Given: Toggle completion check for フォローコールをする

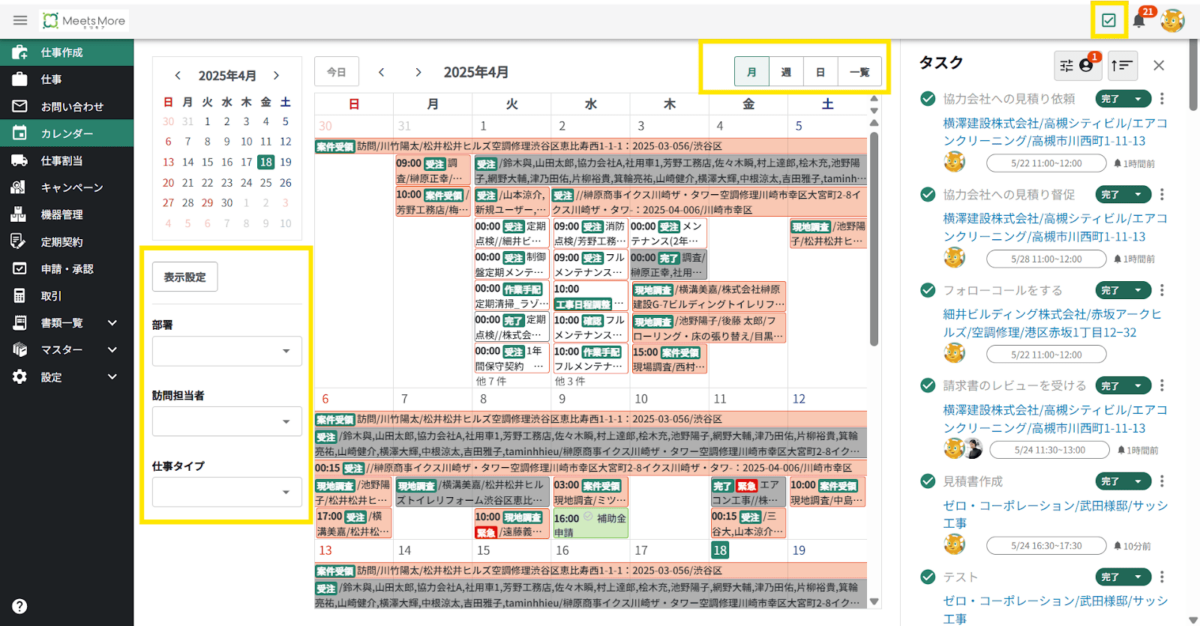Looking at the screenshot, I should coord(927,290).
